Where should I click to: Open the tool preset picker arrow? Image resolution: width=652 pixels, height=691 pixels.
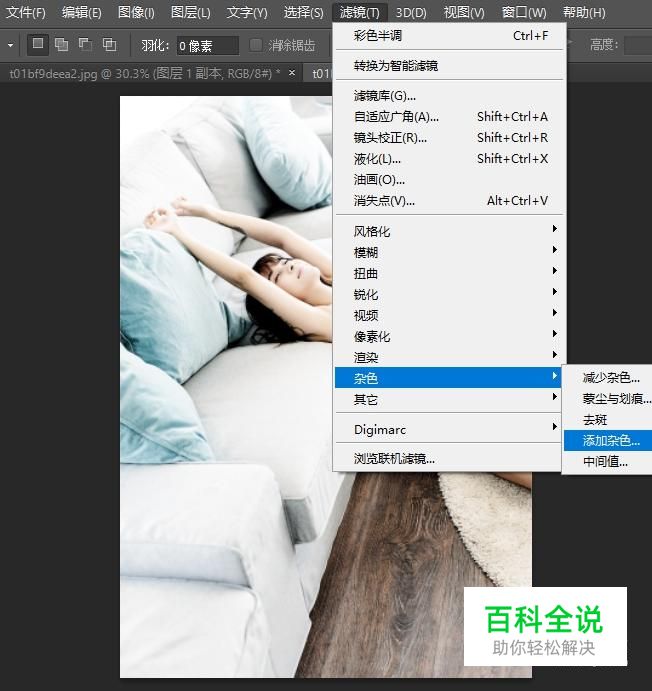(x=10, y=45)
